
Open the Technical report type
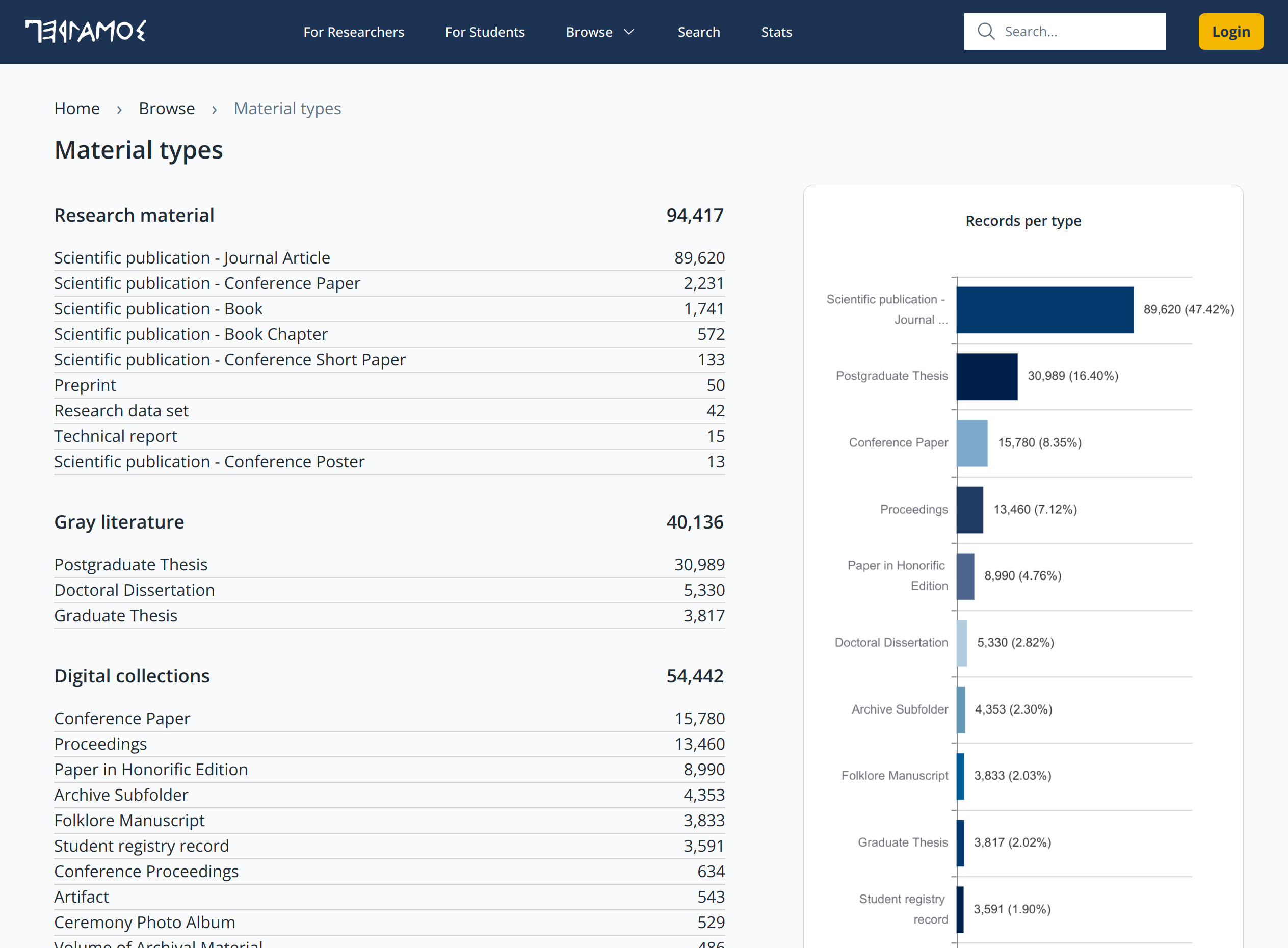click(389, 436)
